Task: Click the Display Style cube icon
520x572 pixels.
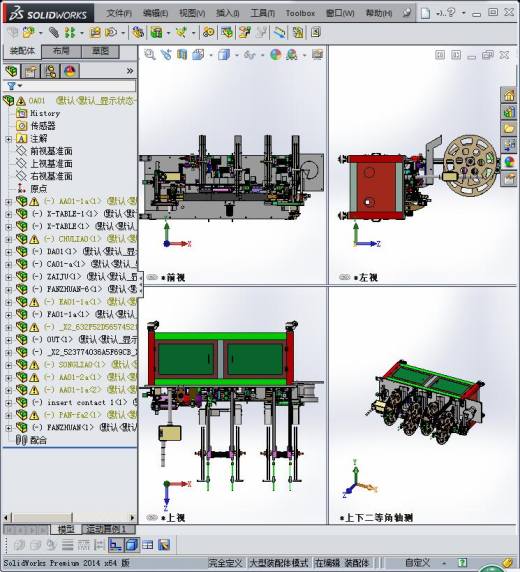Action: 224,55
